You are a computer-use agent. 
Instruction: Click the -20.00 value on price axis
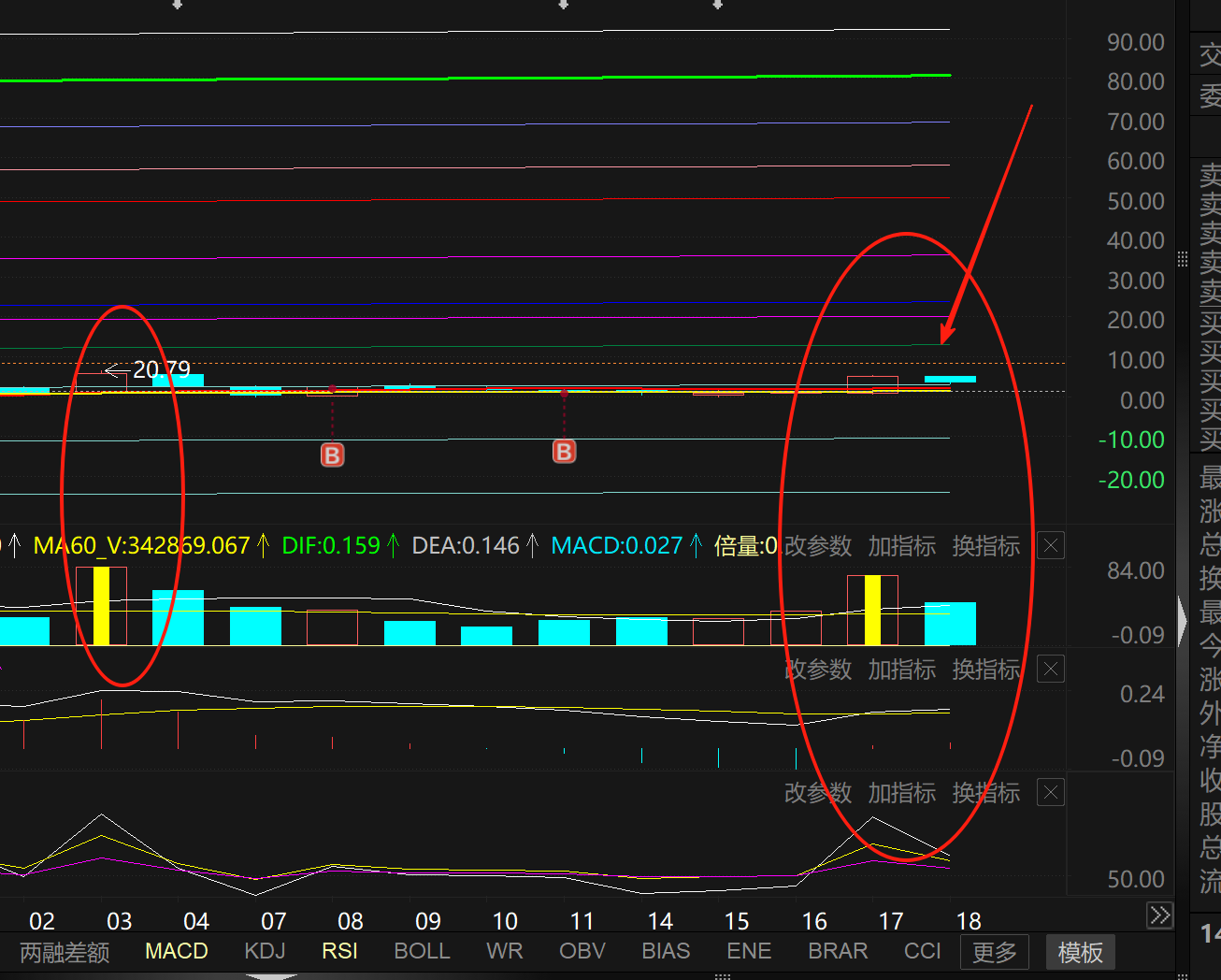(1131, 480)
